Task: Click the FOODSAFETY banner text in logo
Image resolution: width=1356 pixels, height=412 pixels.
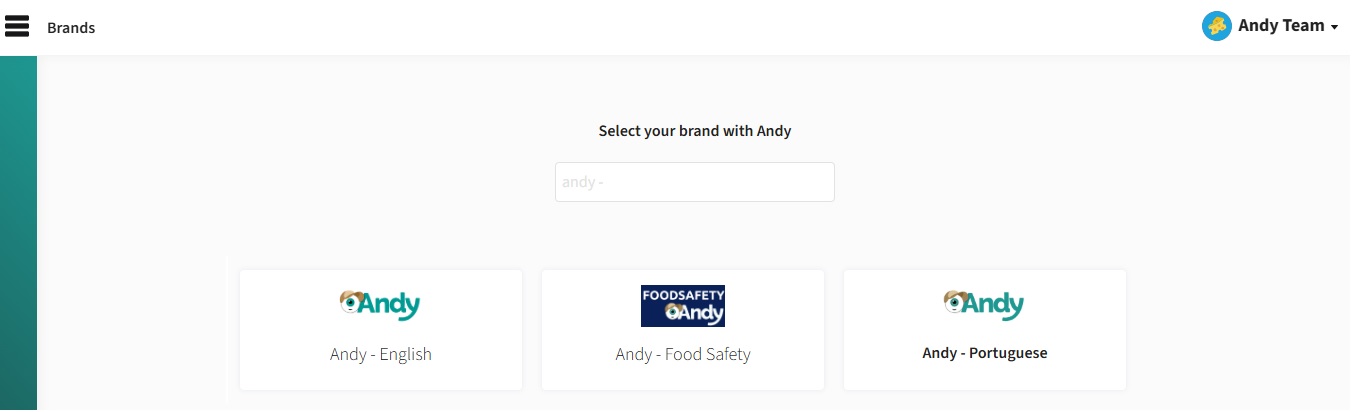Action: [x=683, y=294]
